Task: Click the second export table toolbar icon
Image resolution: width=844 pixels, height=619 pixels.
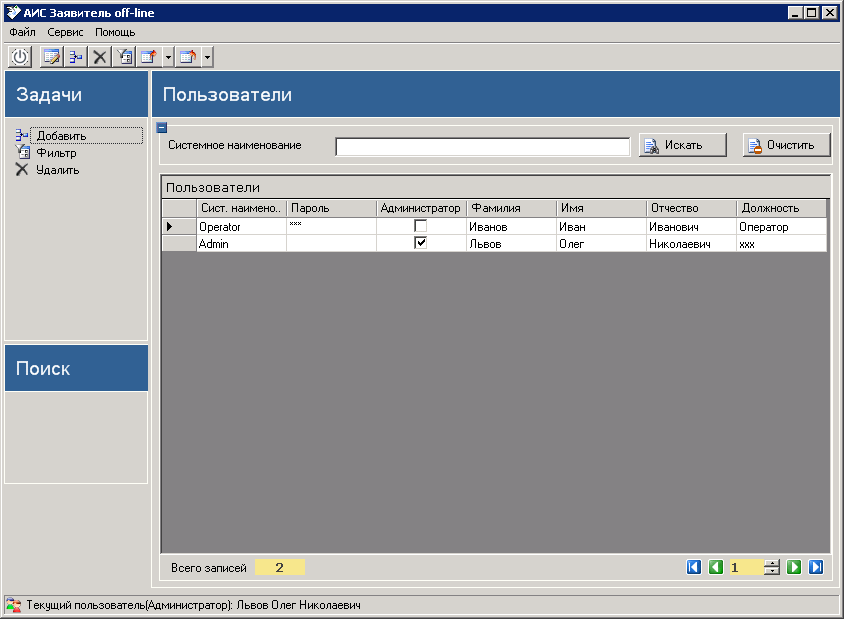Action: 188,57
